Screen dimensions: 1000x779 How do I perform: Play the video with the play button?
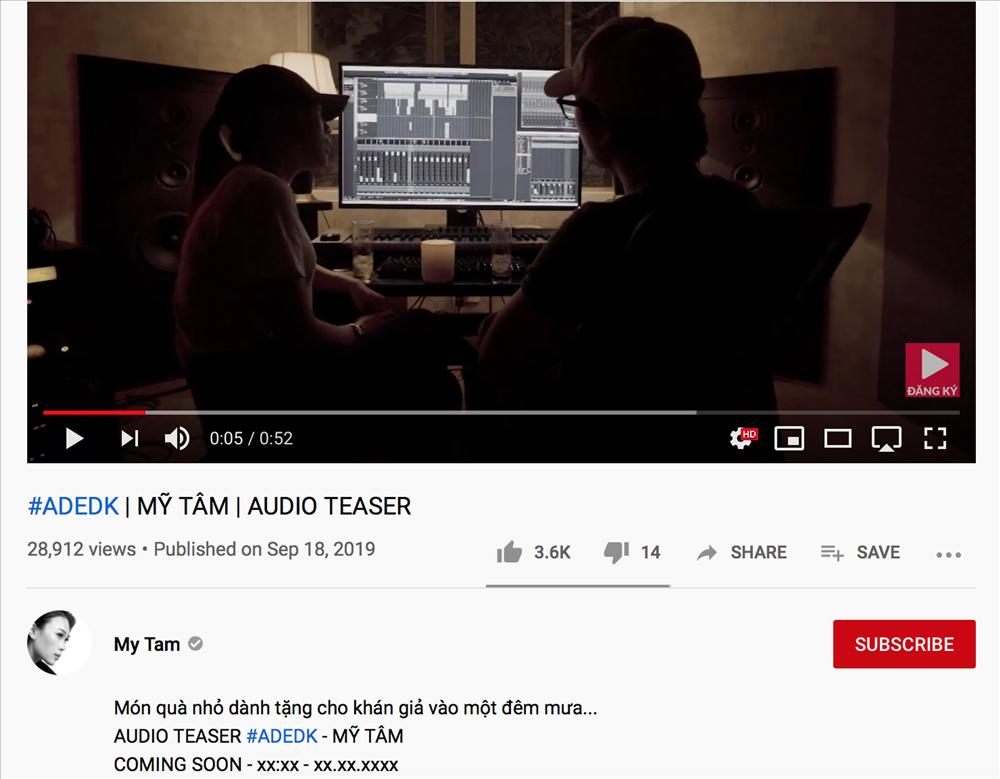[x=74, y=438]
